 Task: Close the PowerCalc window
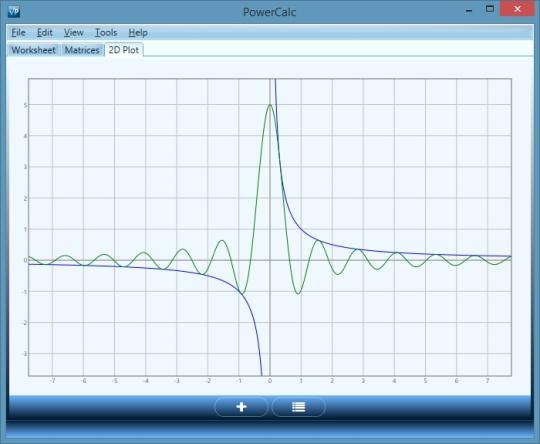tap(517, 9)
